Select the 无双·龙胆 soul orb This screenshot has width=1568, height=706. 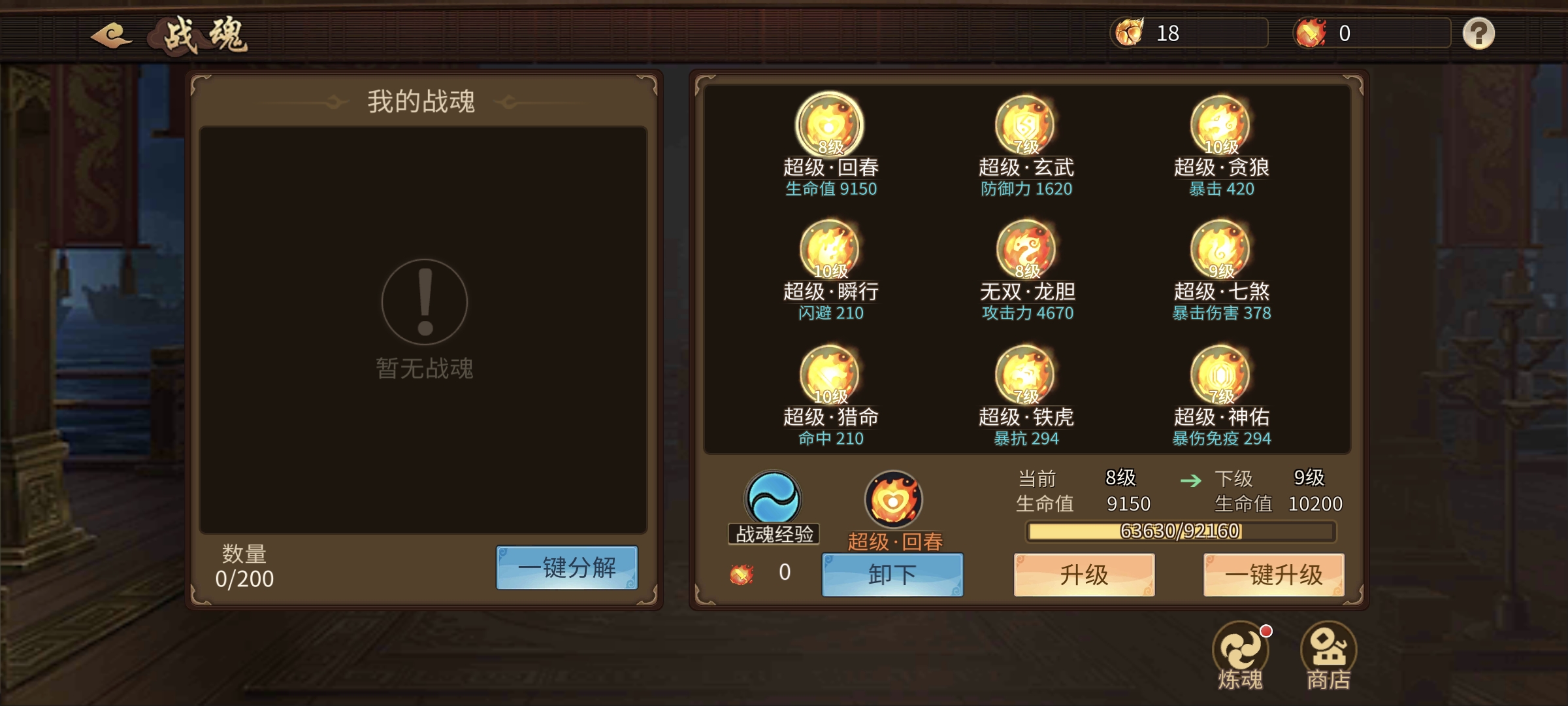1026,249
